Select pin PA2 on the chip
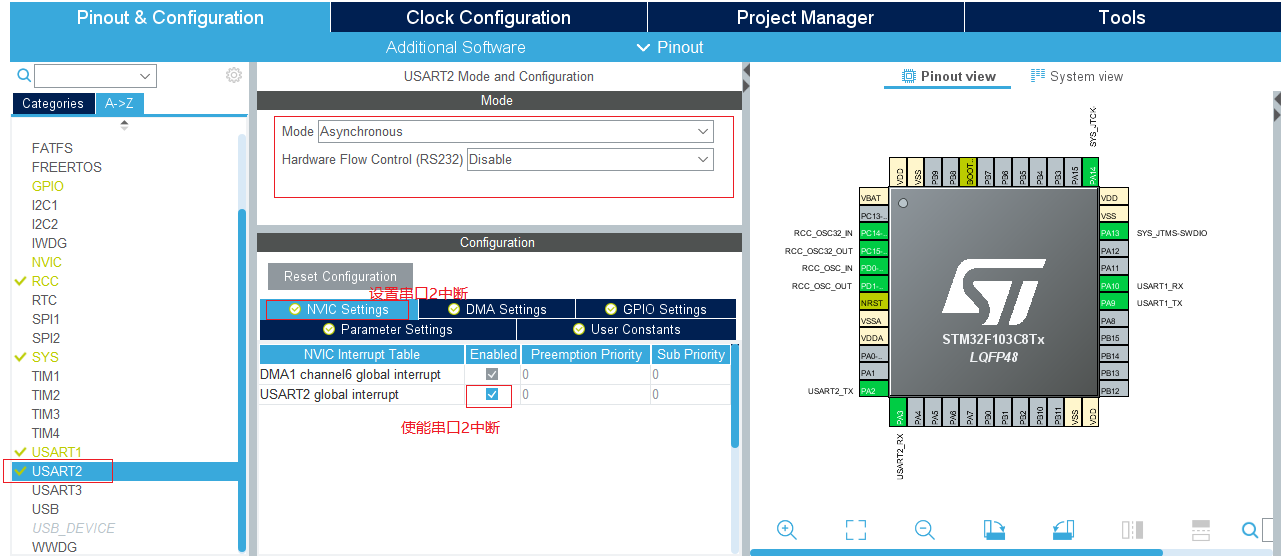Image resolution: width=1286 pixels, height=556 pixels. (873, 390)
